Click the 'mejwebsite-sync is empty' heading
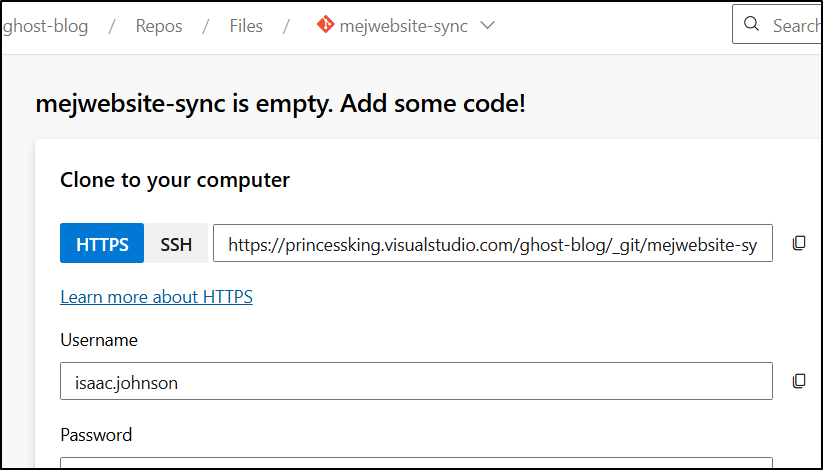This screenshot has width=823, height=470. tap(280, 104)
